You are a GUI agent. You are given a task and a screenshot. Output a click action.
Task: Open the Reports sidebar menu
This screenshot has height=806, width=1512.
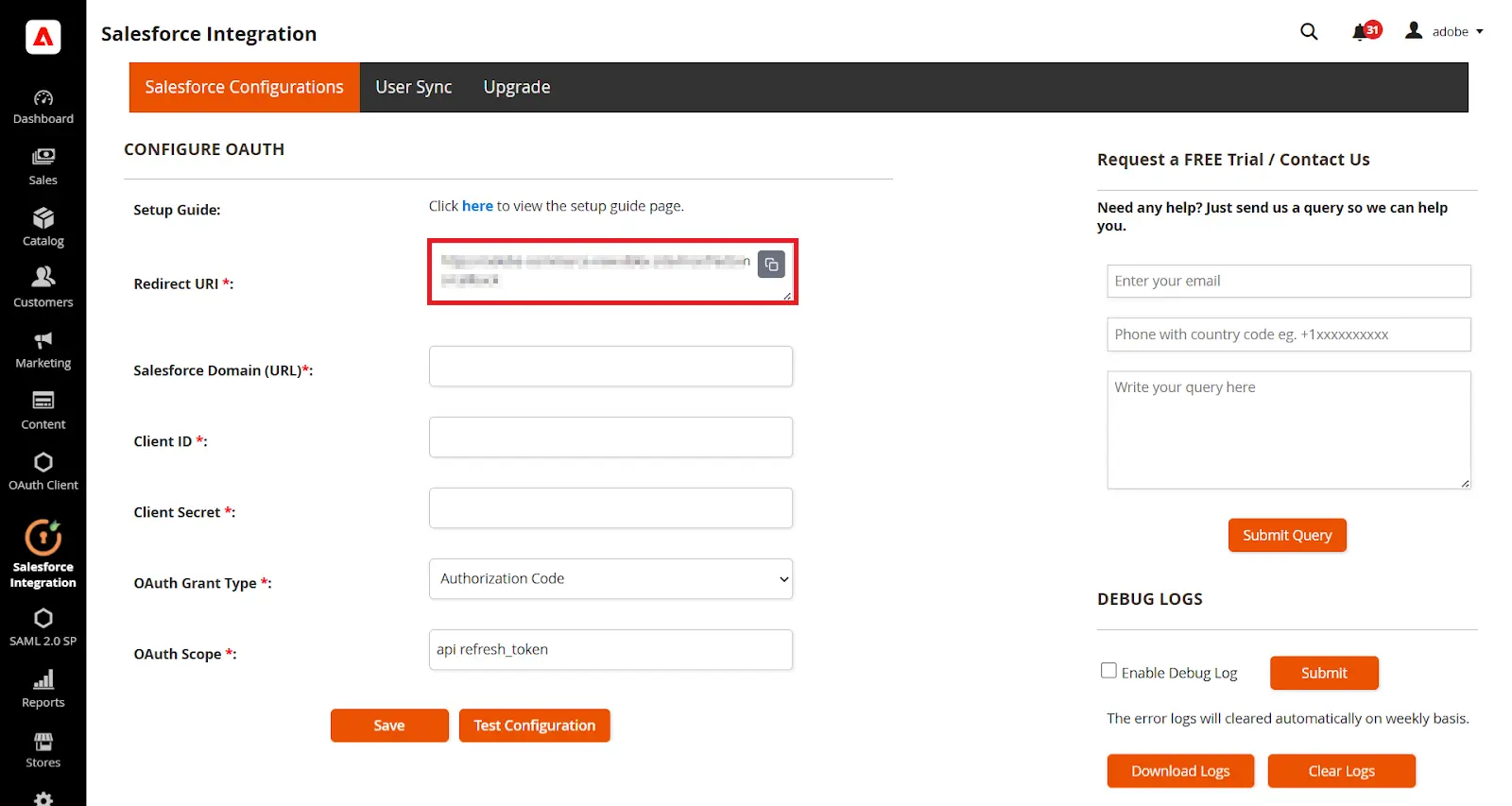[43, 689]
